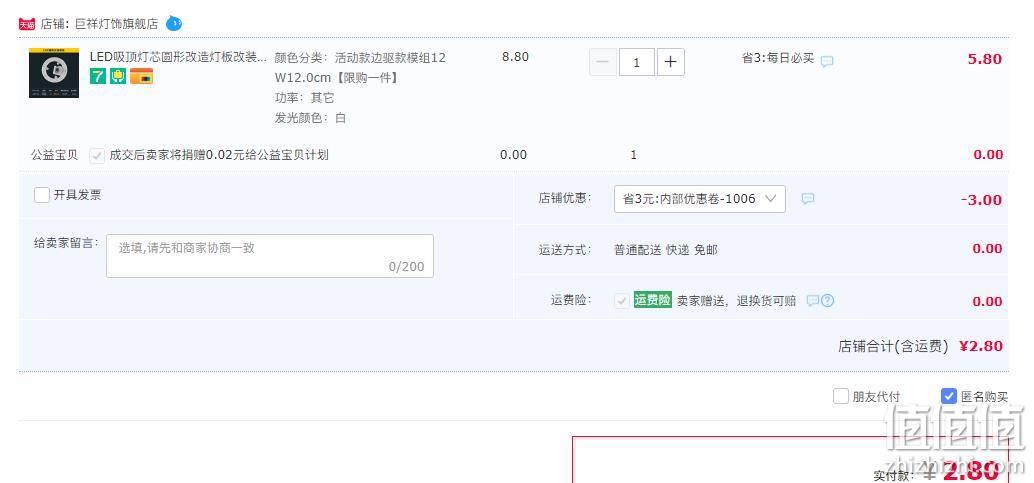Viewport: 1034px width, 483px height.
Task: Click the Tmall logo icon beside store name
Action: [26, 24]
